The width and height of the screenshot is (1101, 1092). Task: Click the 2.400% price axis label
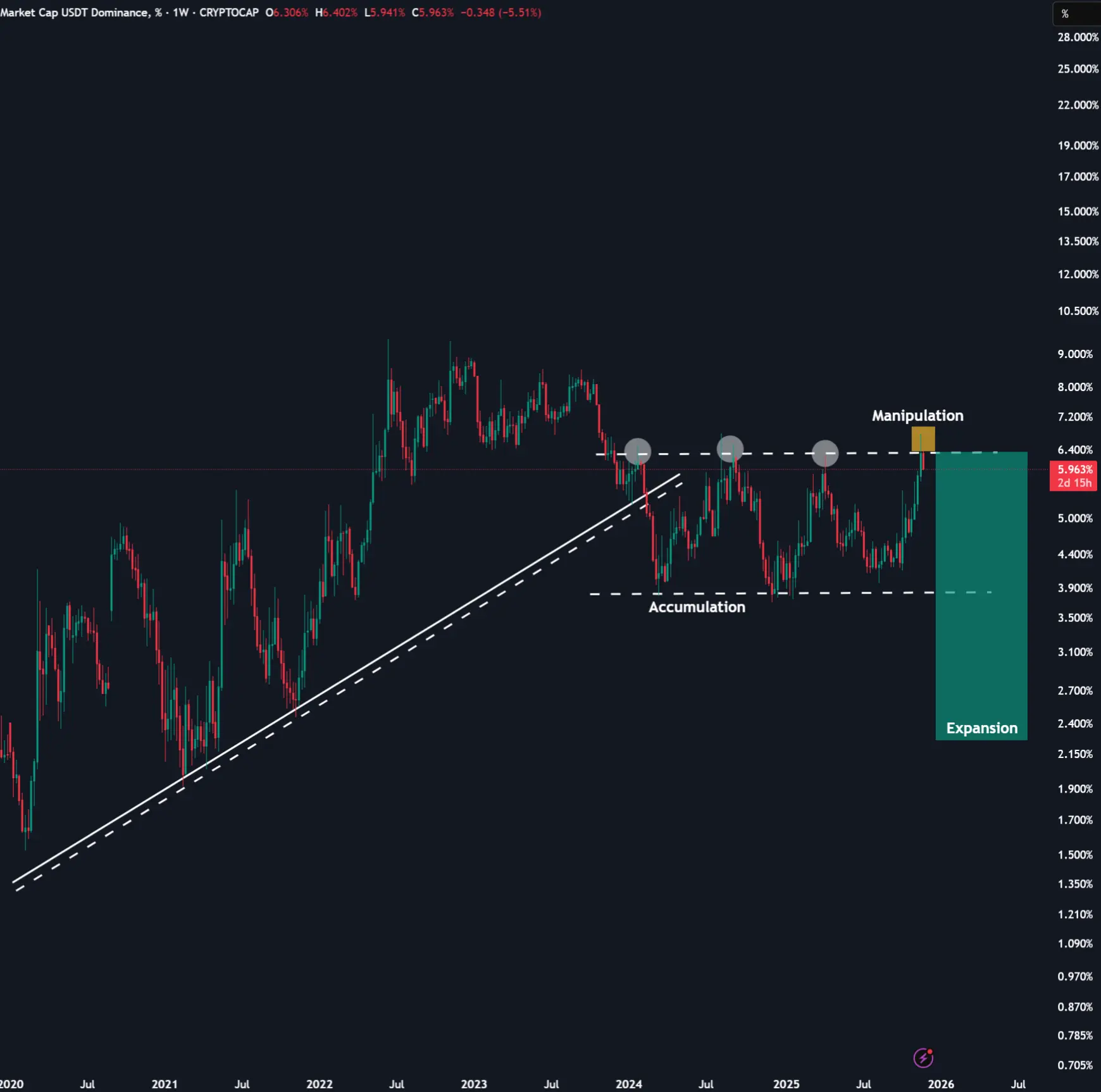[x=1075, y=723]
